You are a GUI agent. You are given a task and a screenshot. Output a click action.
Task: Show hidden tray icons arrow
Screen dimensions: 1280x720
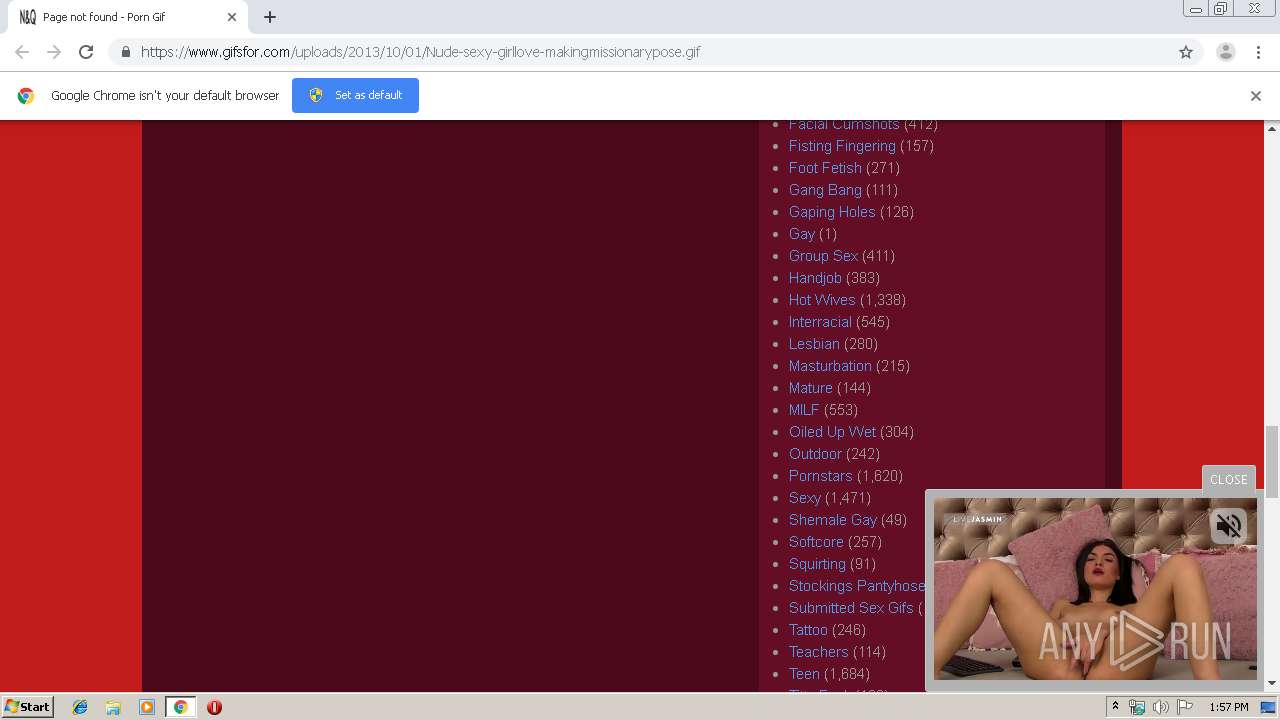(x=1115, y=707)
